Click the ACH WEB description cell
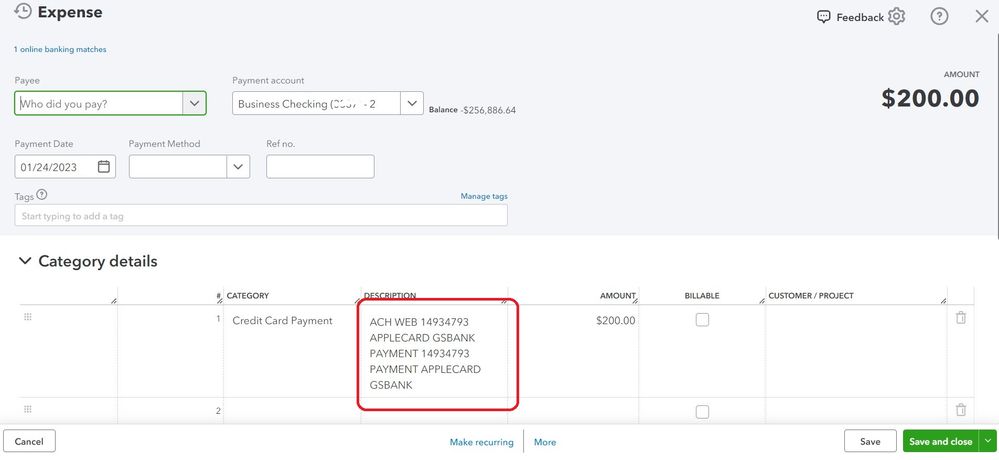The image size is (999, 460). [x=434, y=351]
